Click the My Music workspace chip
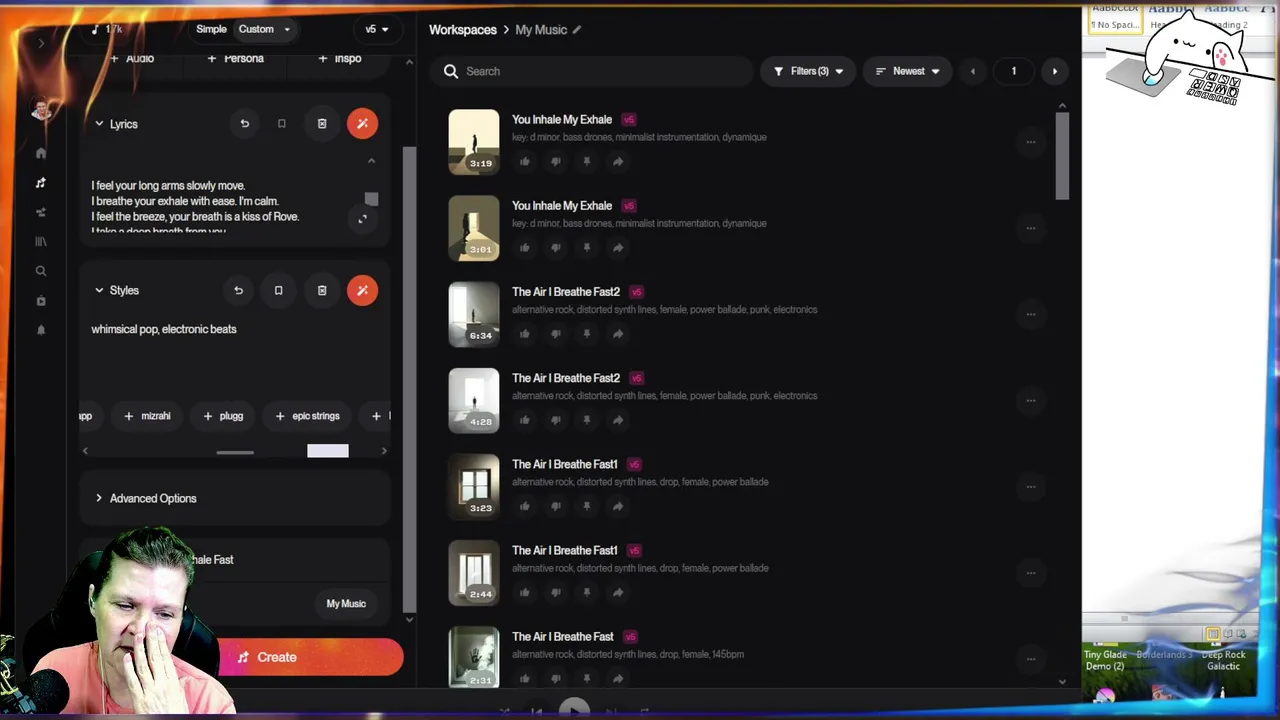The width and height of the screenshot is (1280, 720). [x=346, y=603]
